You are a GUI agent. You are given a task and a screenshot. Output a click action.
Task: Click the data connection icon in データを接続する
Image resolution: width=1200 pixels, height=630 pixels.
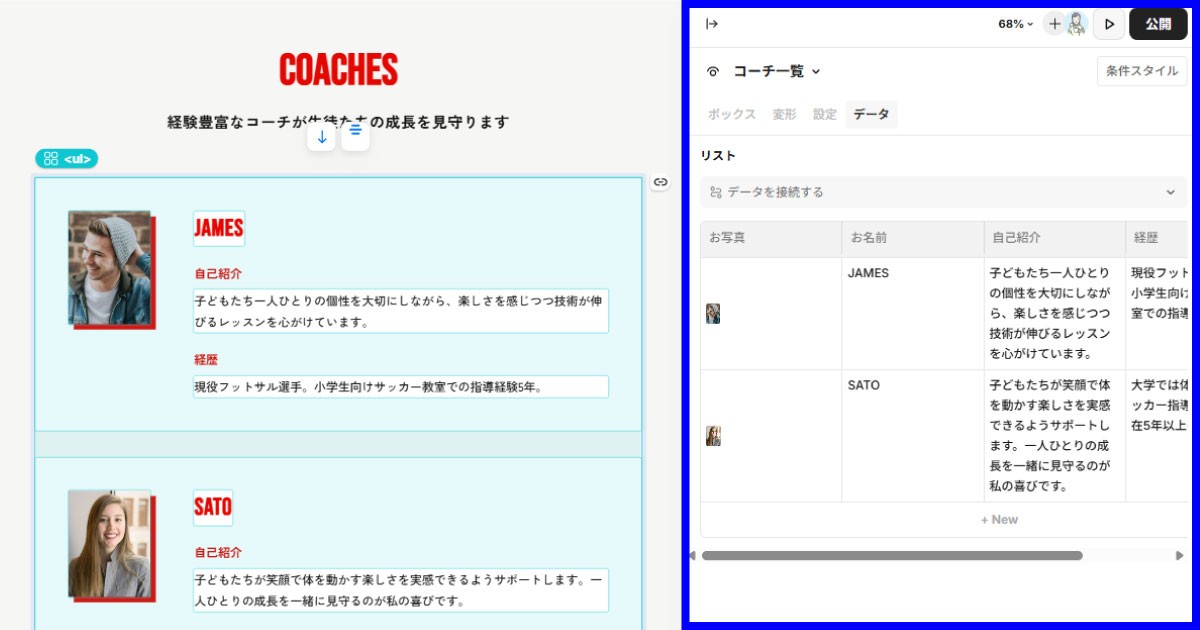tap(717, 190)
